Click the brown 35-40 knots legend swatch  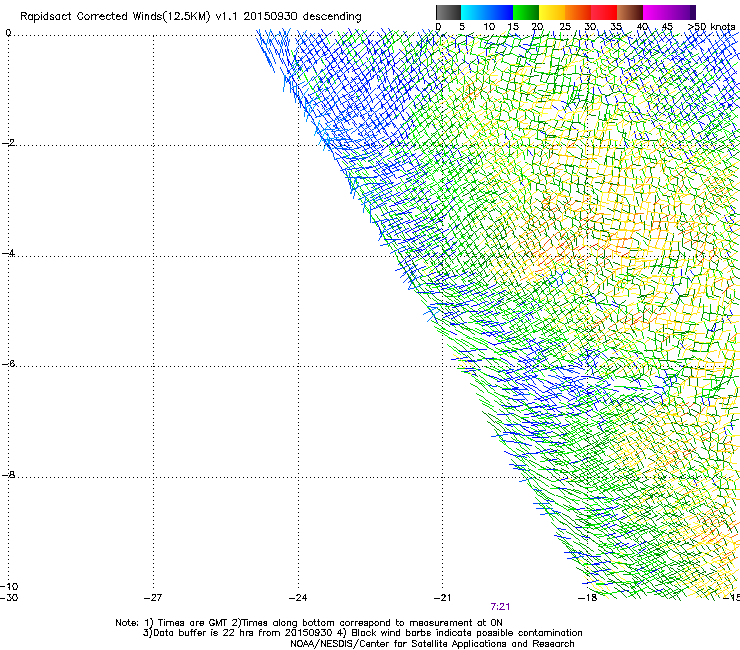click(630, 12)
